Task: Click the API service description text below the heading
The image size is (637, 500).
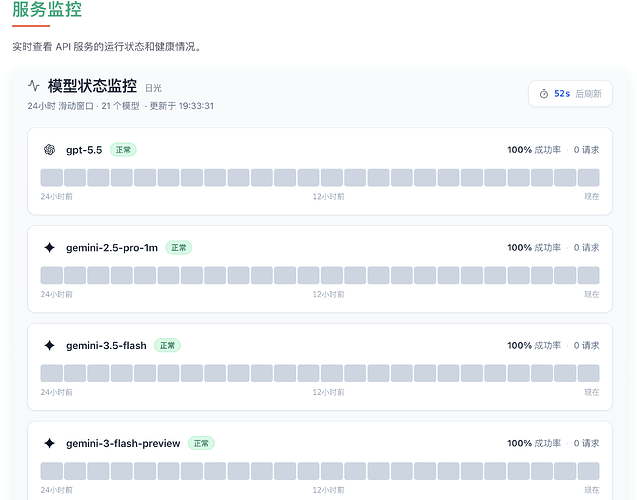Action: 107,47
